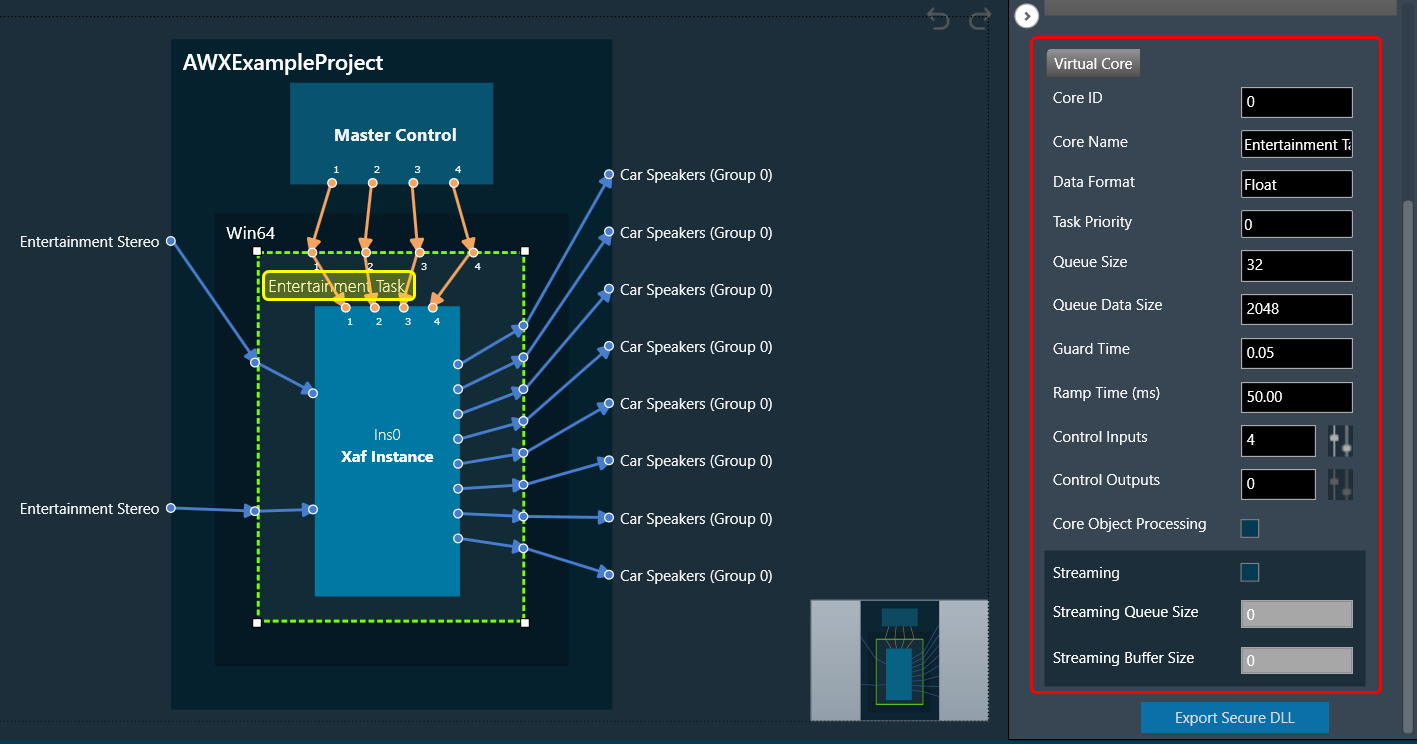Click the Guard Time input field
Screen dimensions: 1417x744
click(x=1296, y=353)
